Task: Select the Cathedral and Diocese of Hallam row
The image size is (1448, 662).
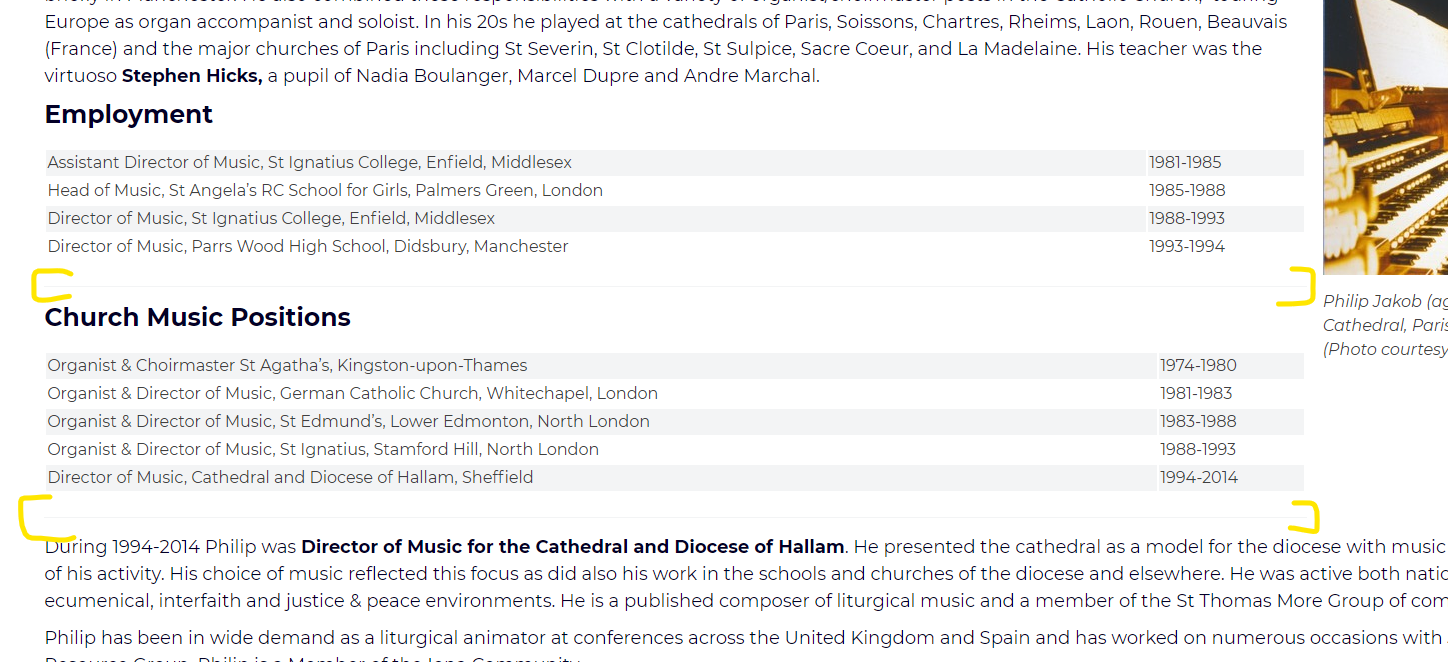Action: (290, 478)
